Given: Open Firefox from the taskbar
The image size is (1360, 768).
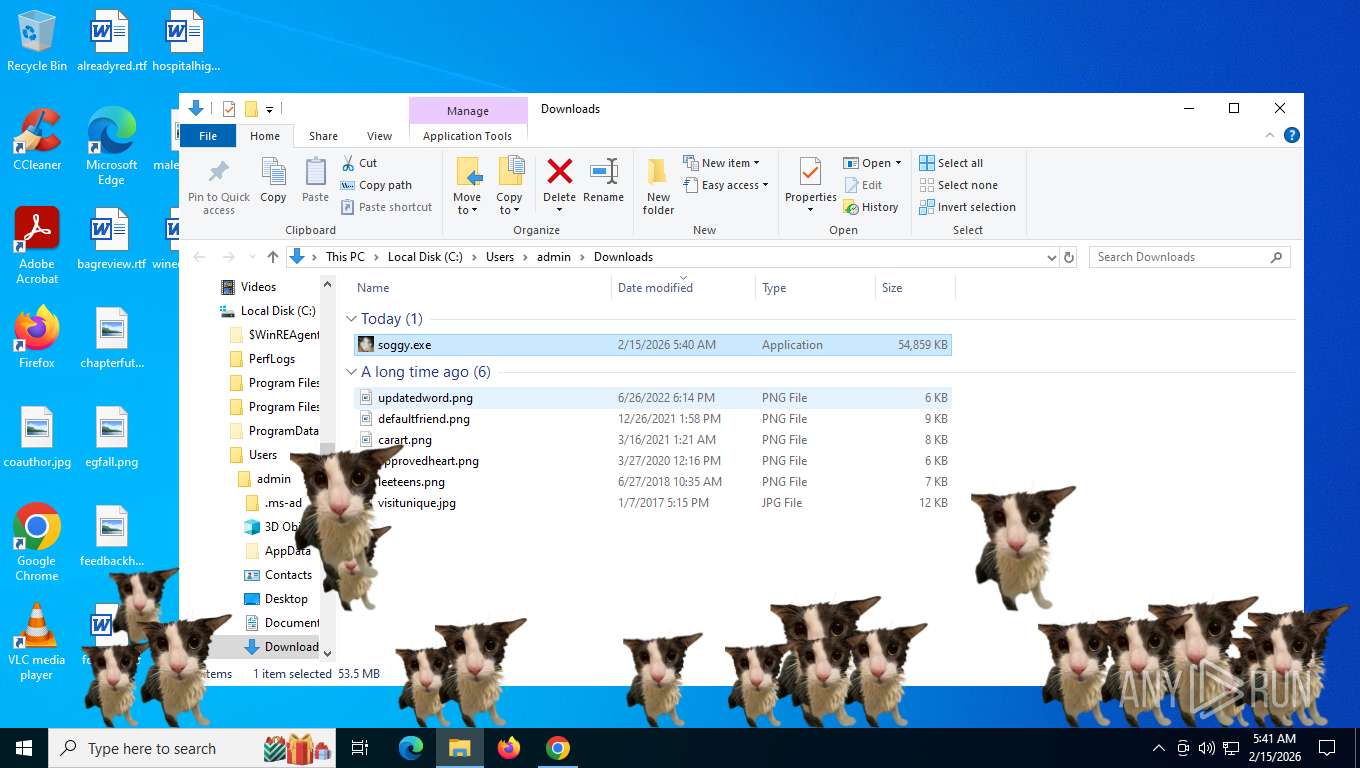Looking at the screenshot, I should 509,748.
